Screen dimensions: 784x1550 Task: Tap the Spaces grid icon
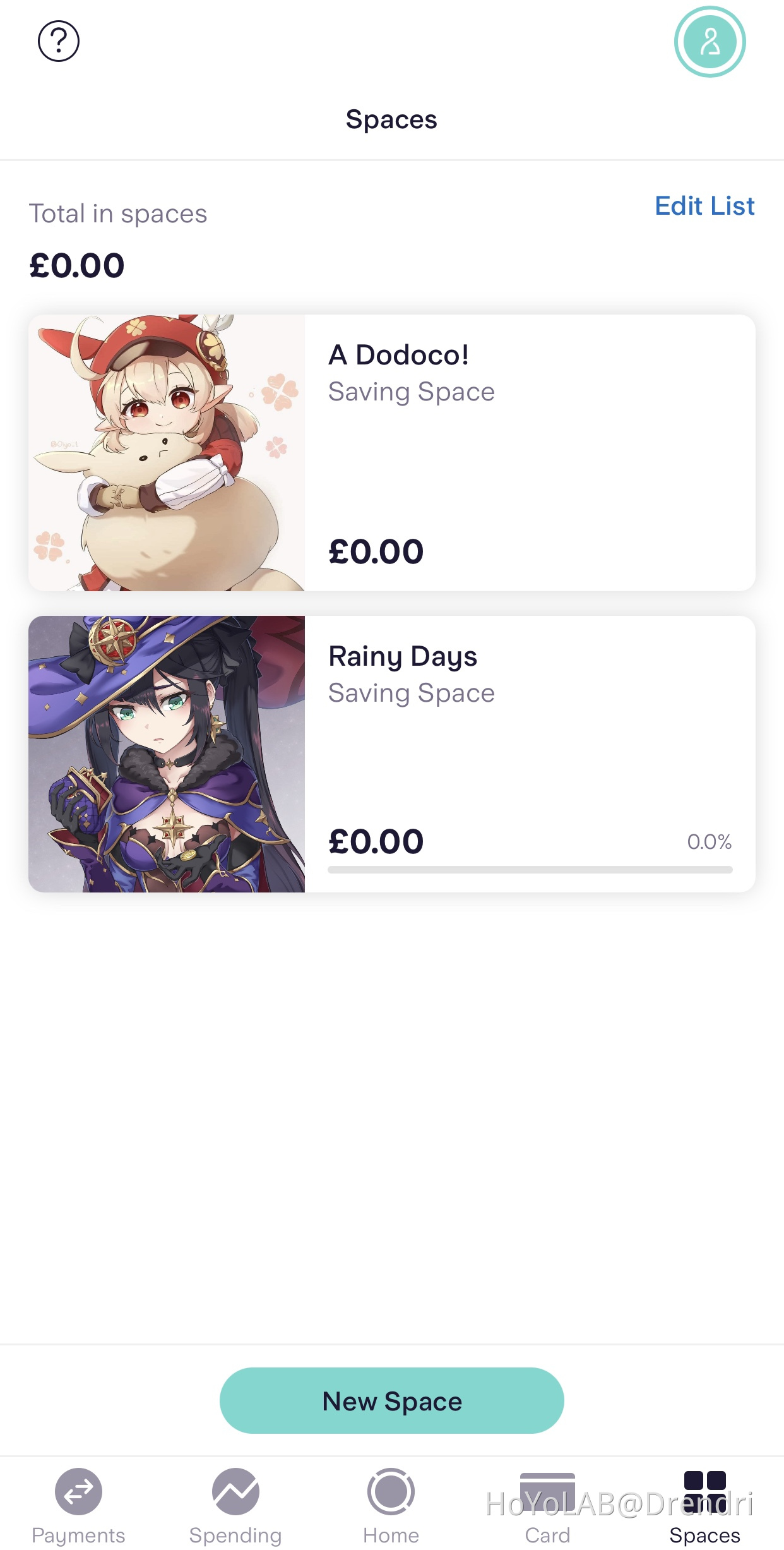click(x=704, y=1491)
